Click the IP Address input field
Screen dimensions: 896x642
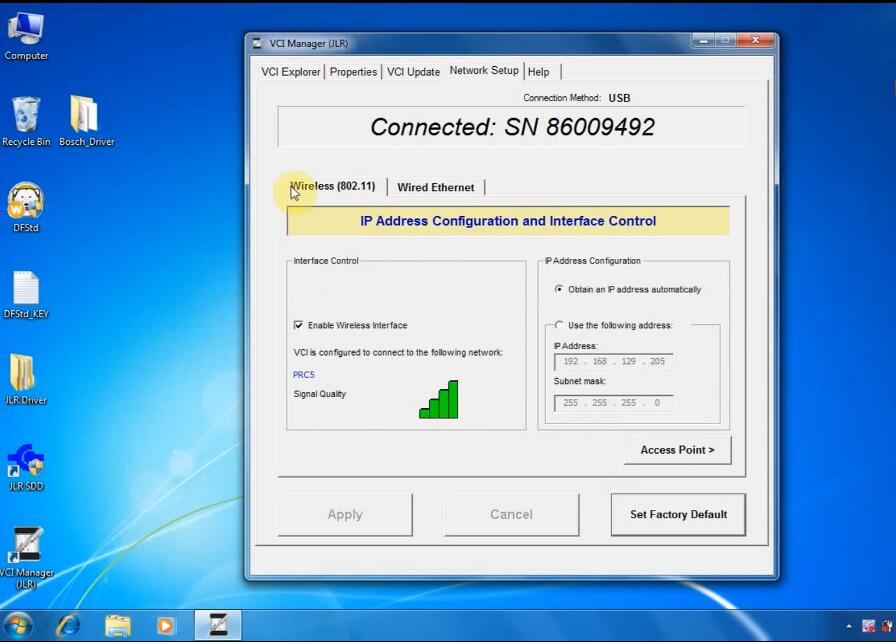click(613, 362)
